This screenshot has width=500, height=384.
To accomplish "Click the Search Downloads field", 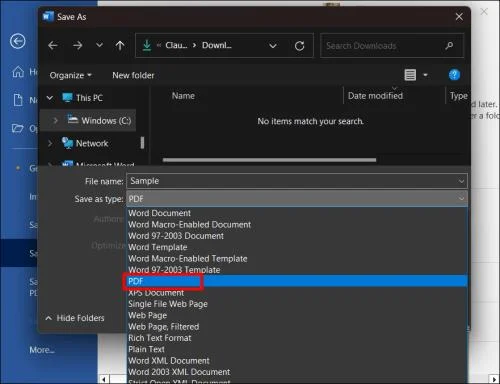I will point(392,46).
